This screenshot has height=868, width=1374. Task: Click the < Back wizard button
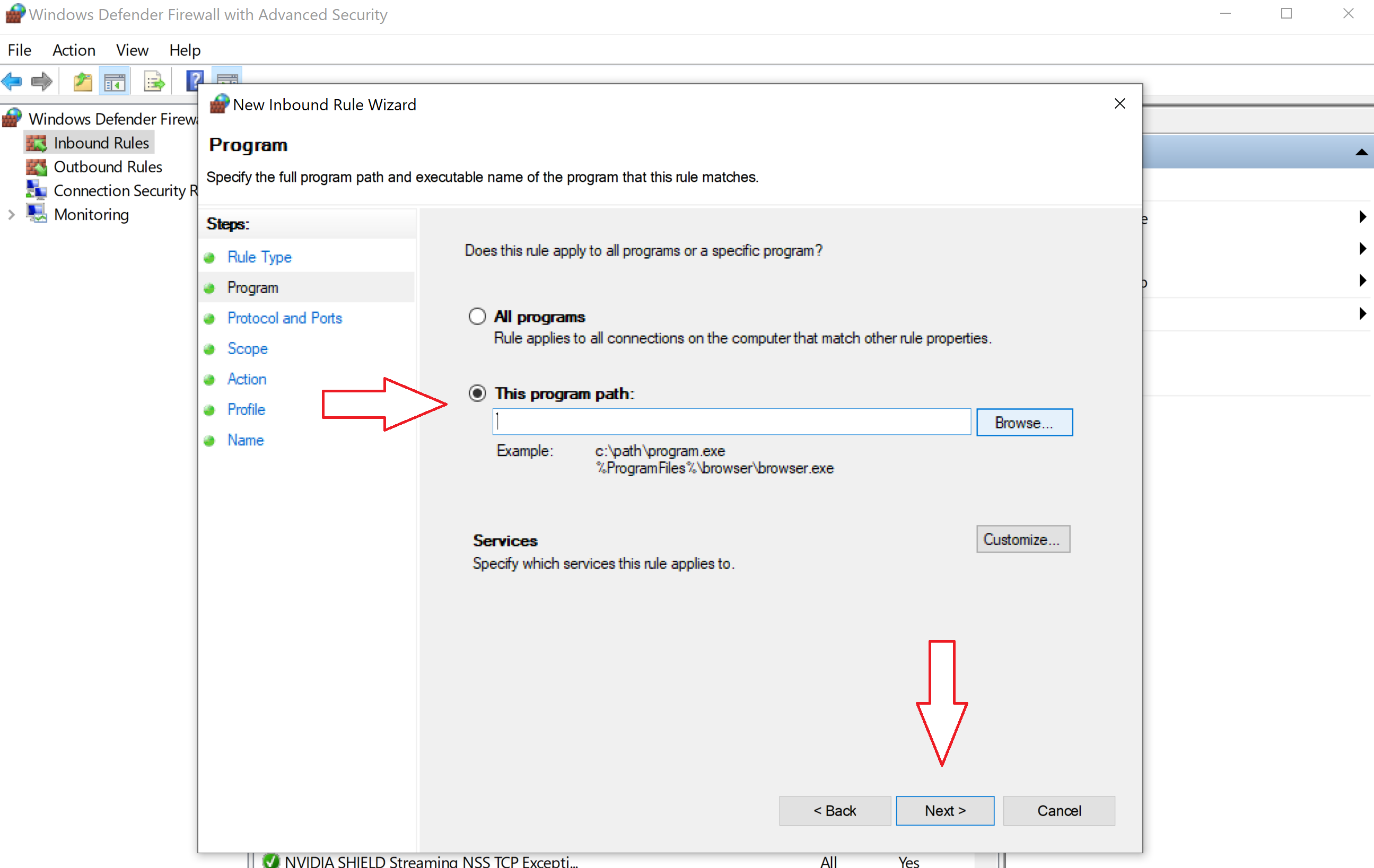coord(834,810)
